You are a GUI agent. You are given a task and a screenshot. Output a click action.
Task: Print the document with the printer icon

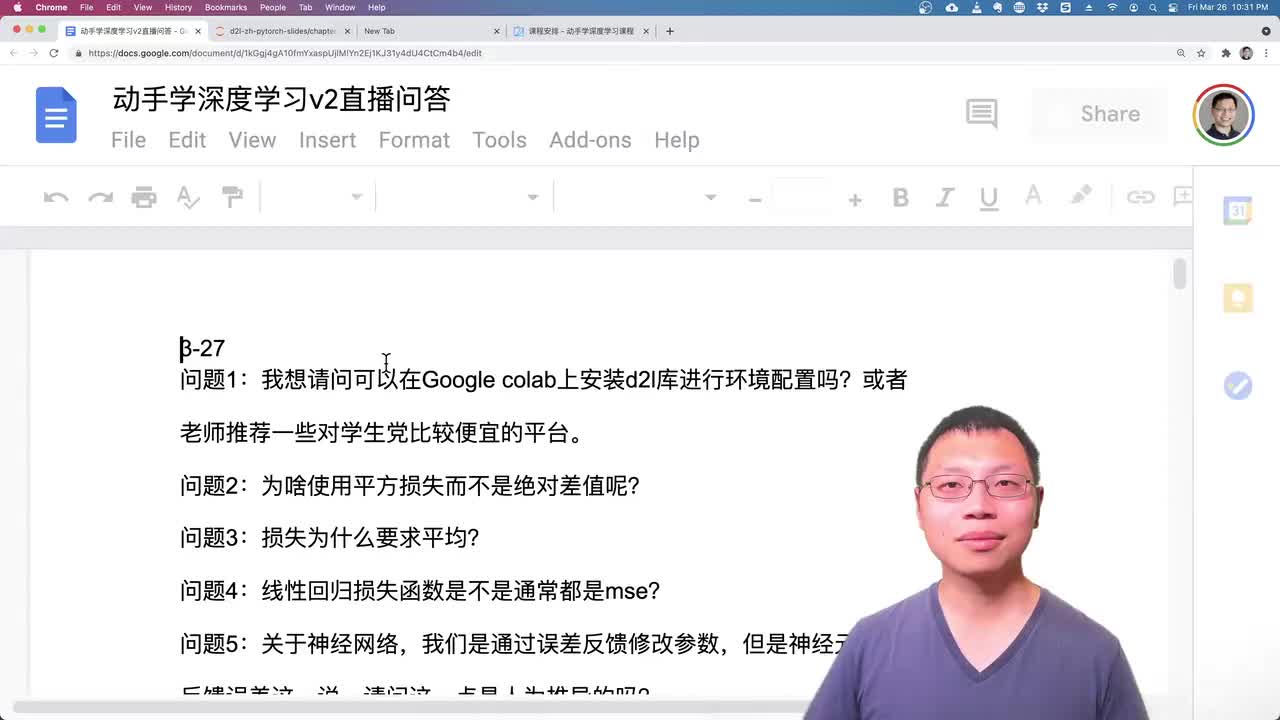point(144,197)
